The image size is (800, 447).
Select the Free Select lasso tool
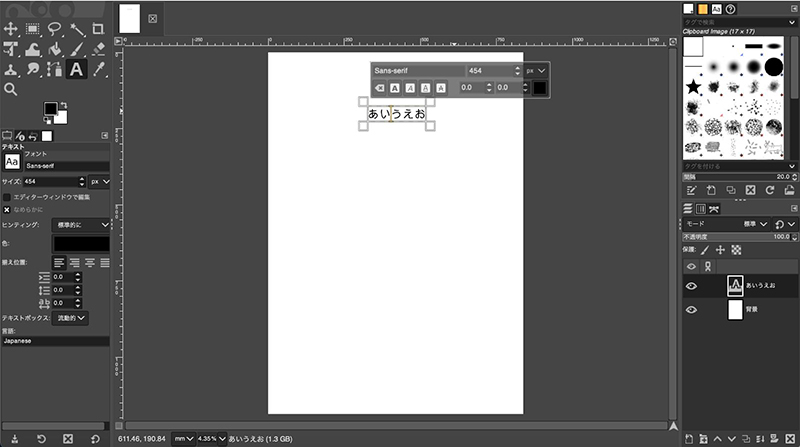(55, 29)
